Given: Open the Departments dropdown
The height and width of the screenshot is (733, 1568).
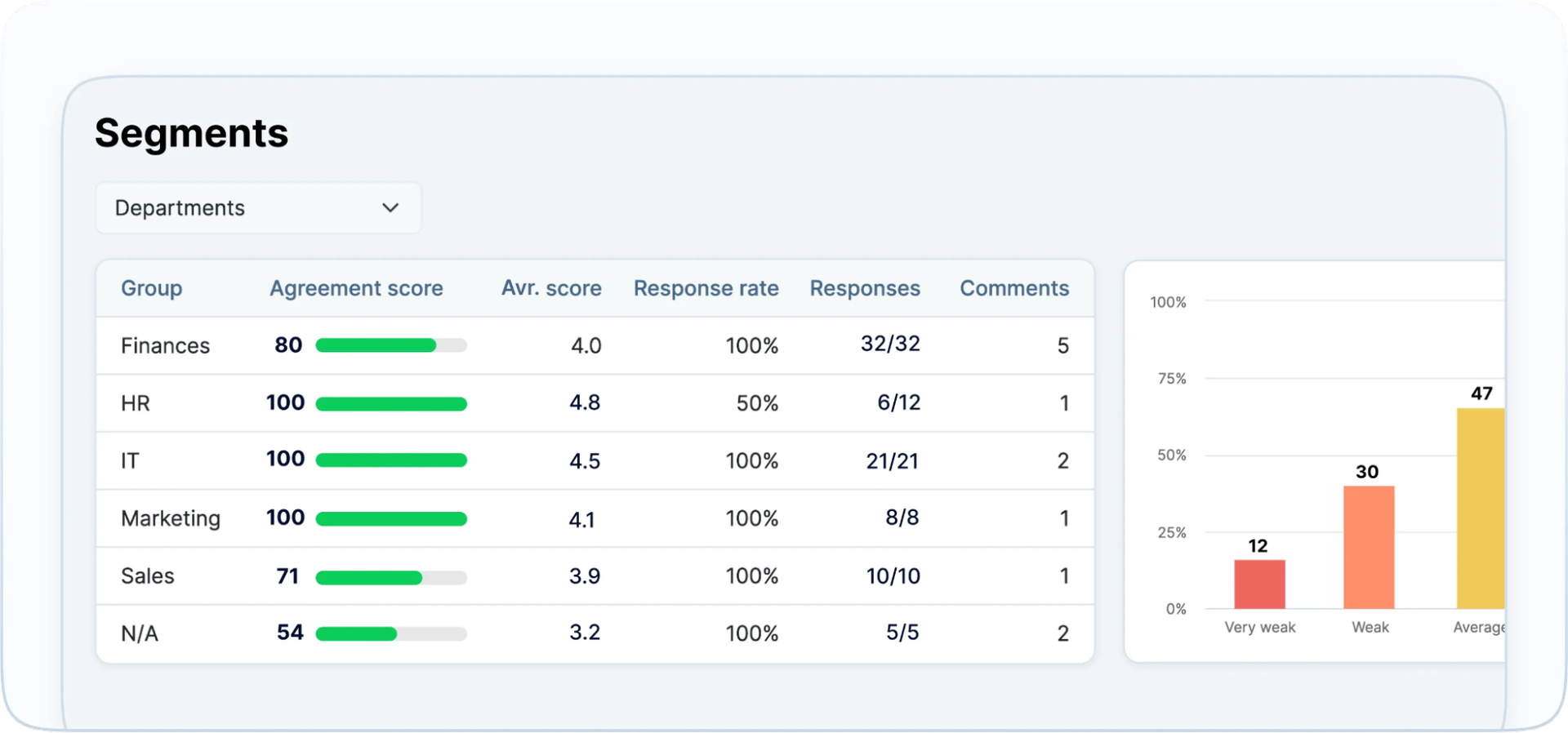Looking at the screenshot, I should (258, 208).
